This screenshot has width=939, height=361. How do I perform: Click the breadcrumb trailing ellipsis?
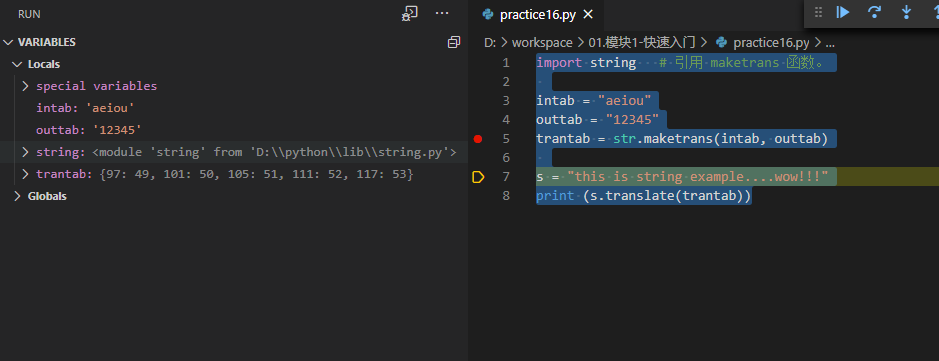click(x=830, y=43)
